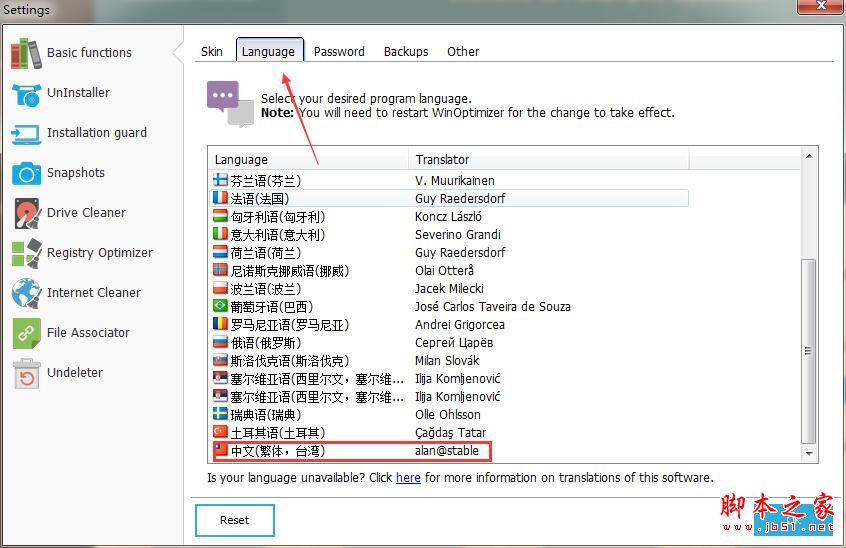Click translator V. Muurikainen cell
The image size is (846, 548).
(455, 180)
